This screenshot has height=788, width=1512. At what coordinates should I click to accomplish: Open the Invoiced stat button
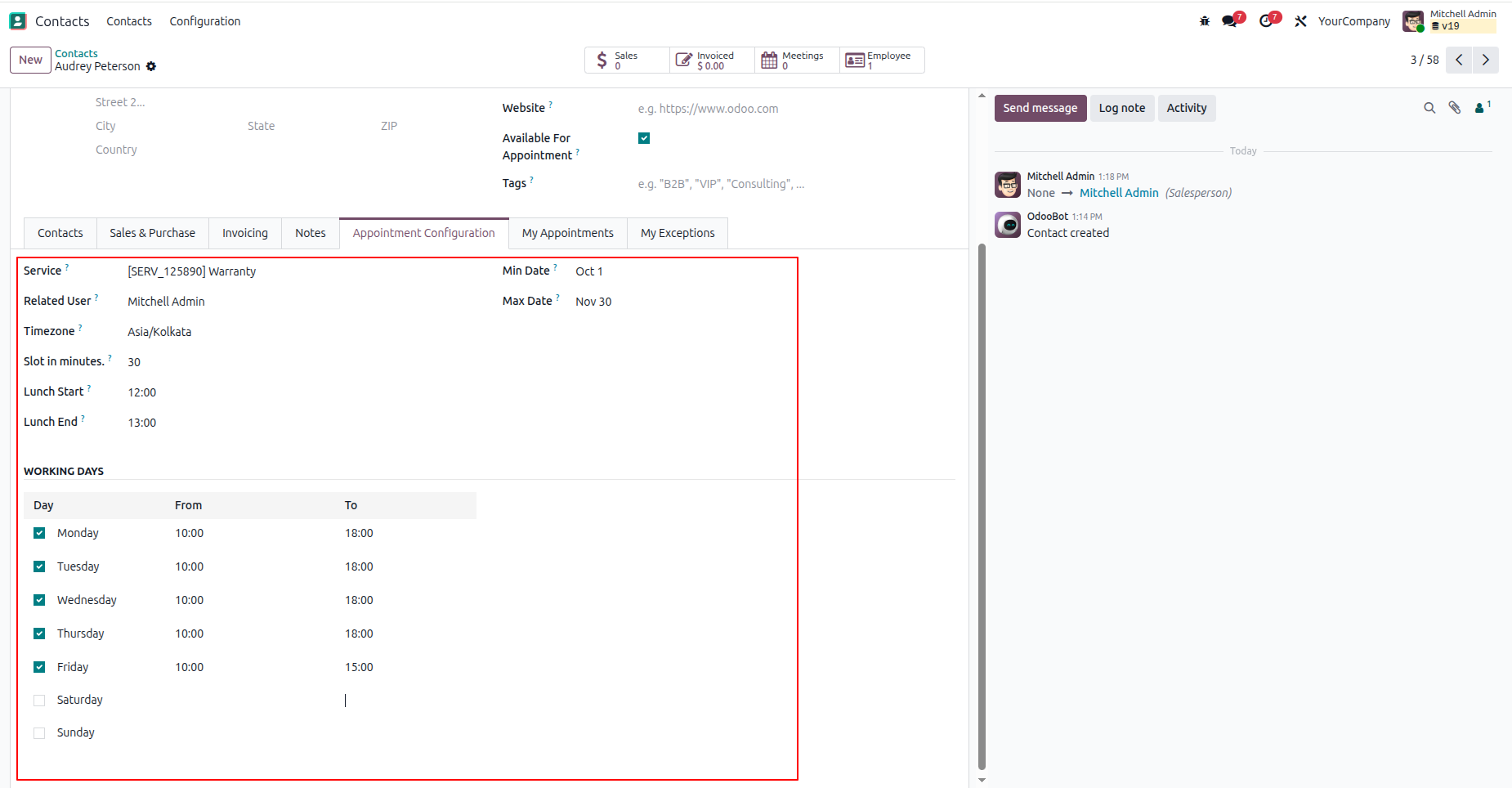(712, 60)
